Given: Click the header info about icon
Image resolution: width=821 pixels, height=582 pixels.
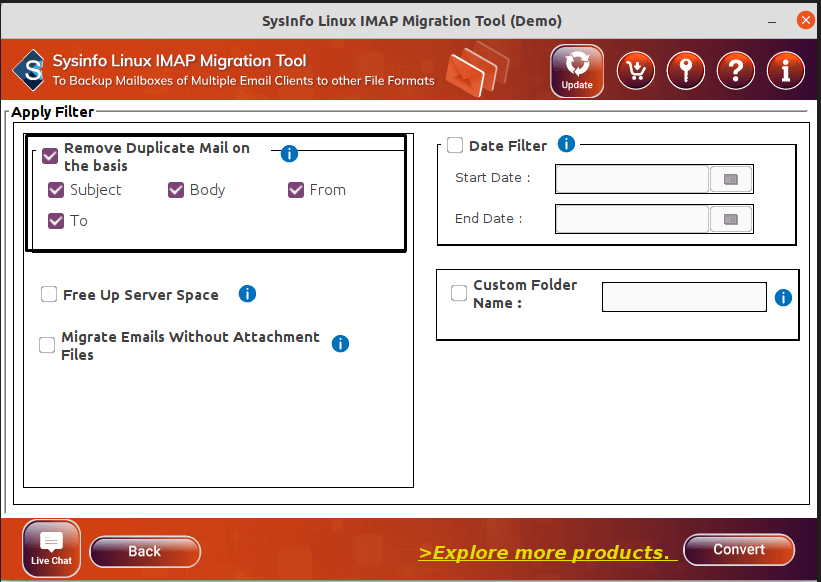Looking at the screenshot, I should pyautogui.click(x=785, y=71).
